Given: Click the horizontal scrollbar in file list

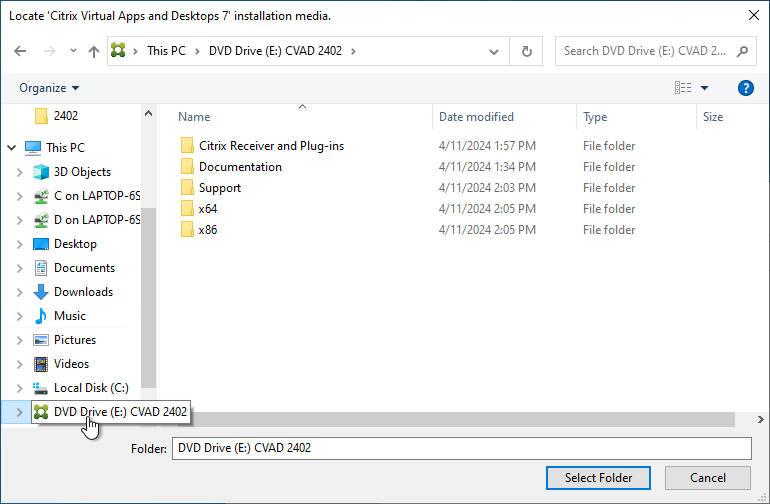Looking at the screenshot, I should pyautogui.click(x=450, y=420).
